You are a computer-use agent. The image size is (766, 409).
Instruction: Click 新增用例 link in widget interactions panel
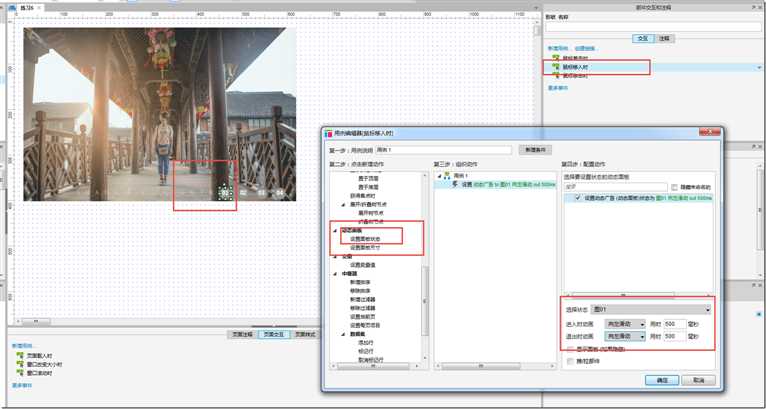click(557, 49)
